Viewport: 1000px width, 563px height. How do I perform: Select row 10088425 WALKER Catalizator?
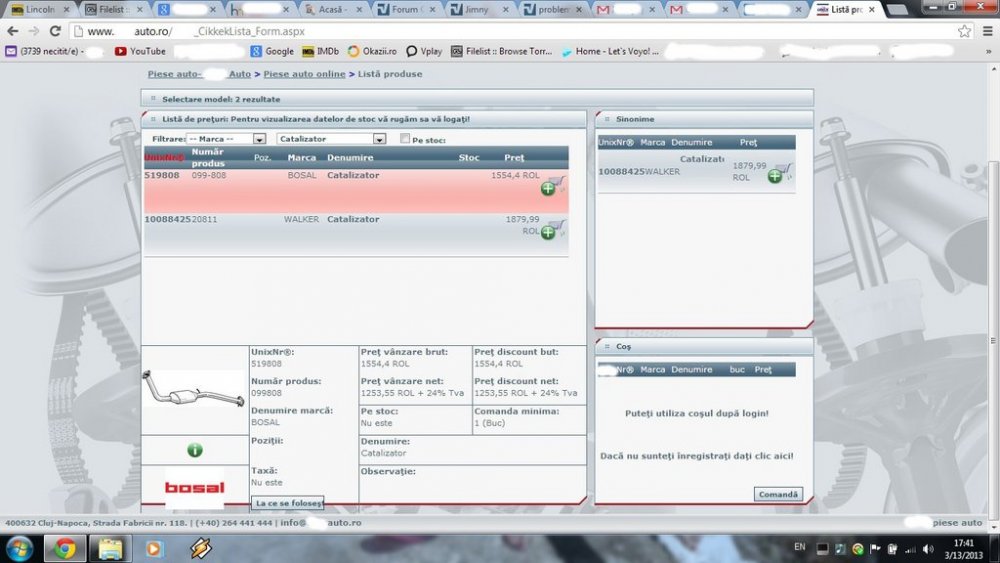tap(356, 235)
